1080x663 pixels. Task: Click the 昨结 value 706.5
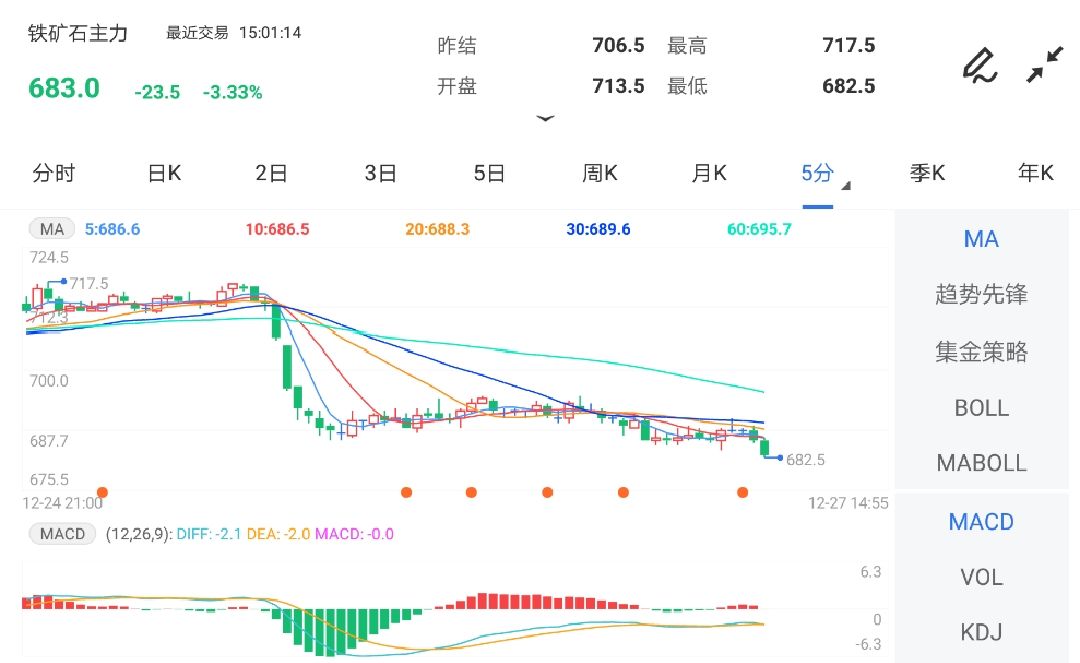tap(619, 45)
